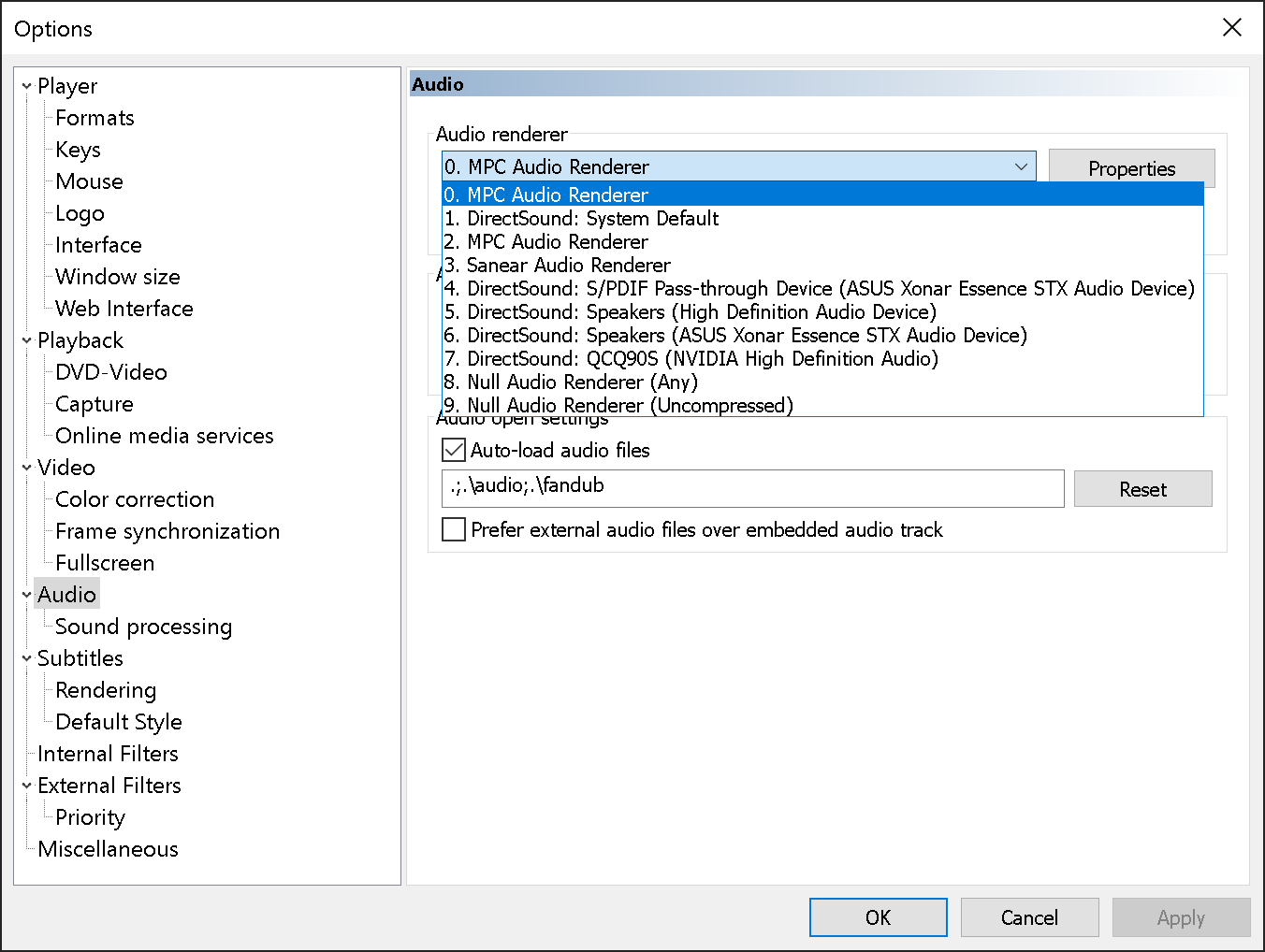
Task: Select Miscellaneous settings page
Action: [108, 849]
